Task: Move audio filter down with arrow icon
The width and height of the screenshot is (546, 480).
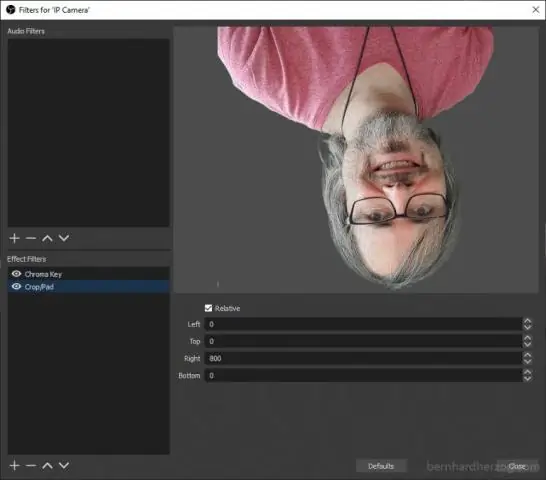Action: (x=64, y=238)
